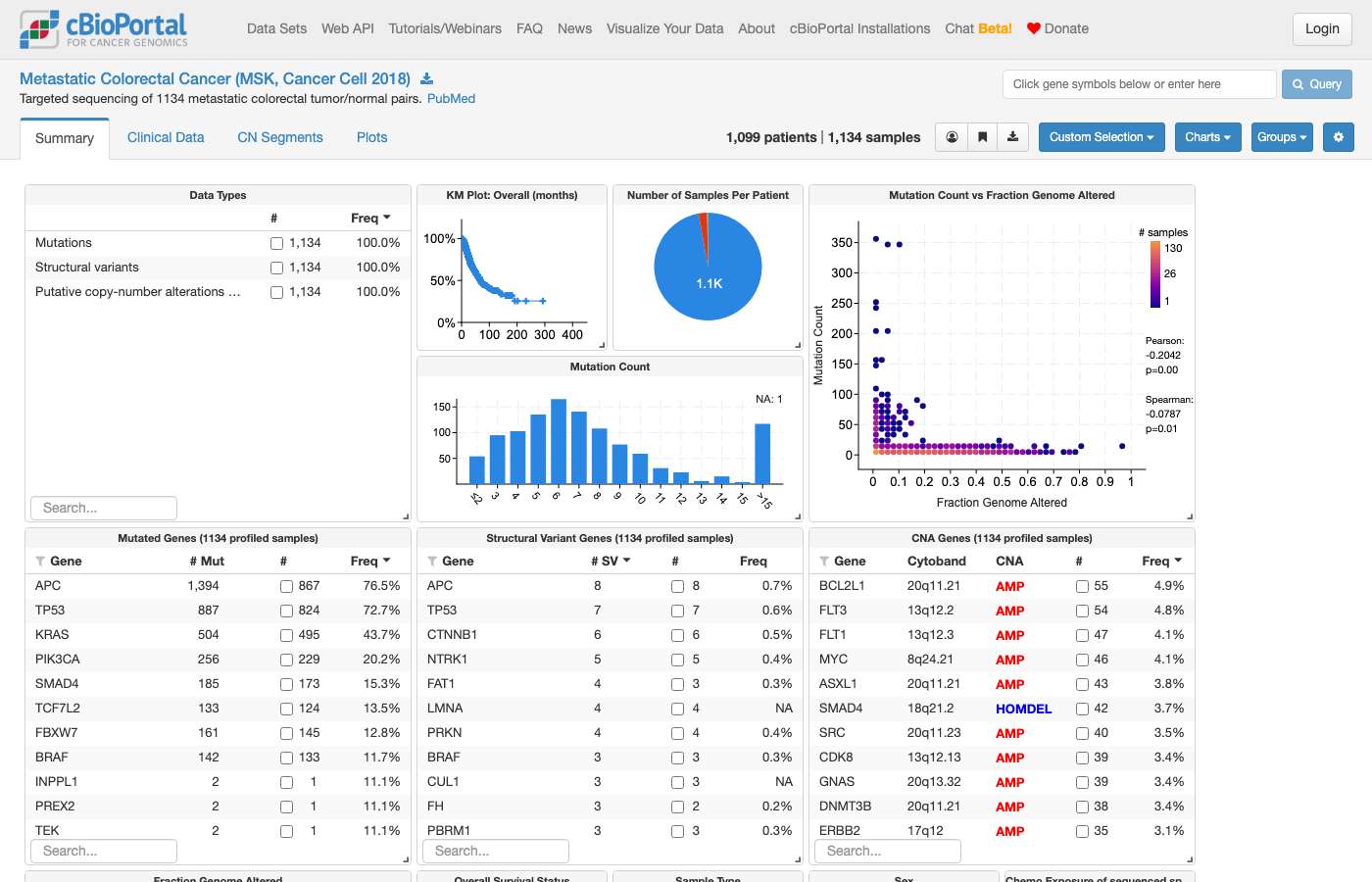This screenshot has width=1372, height=882.
Task: Open the PubMed link
Action: [451, 99]
